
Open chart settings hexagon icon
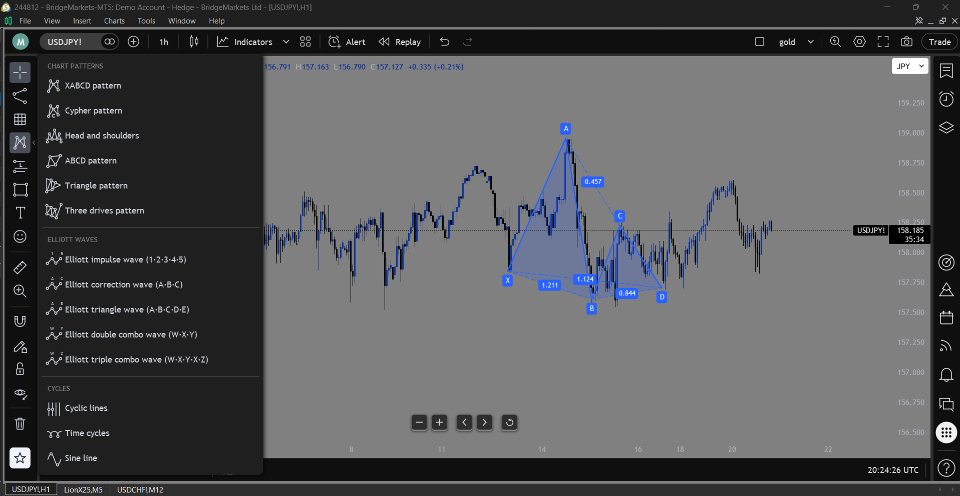(860, 42)
